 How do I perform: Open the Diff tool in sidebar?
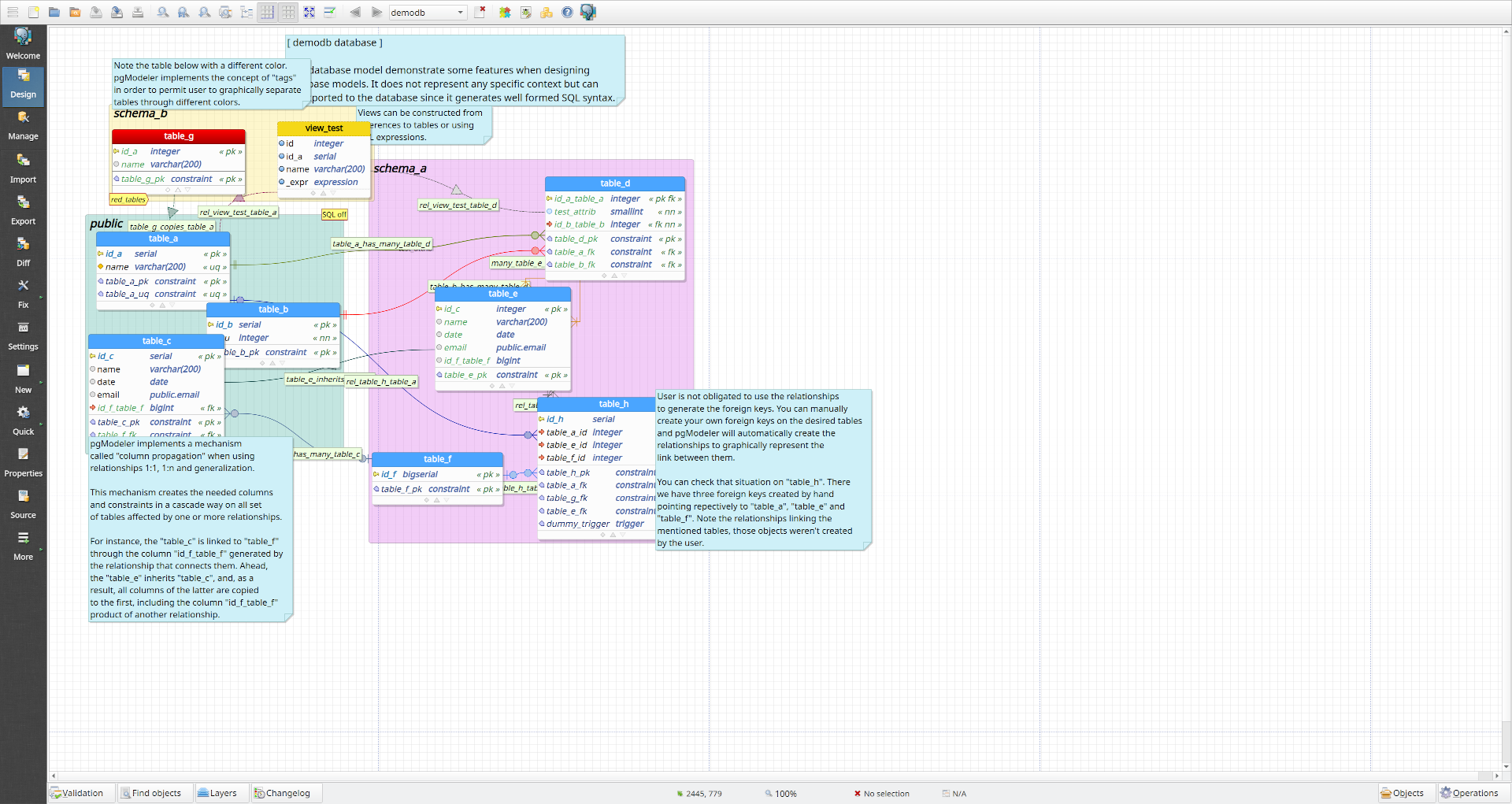point(23,252)
